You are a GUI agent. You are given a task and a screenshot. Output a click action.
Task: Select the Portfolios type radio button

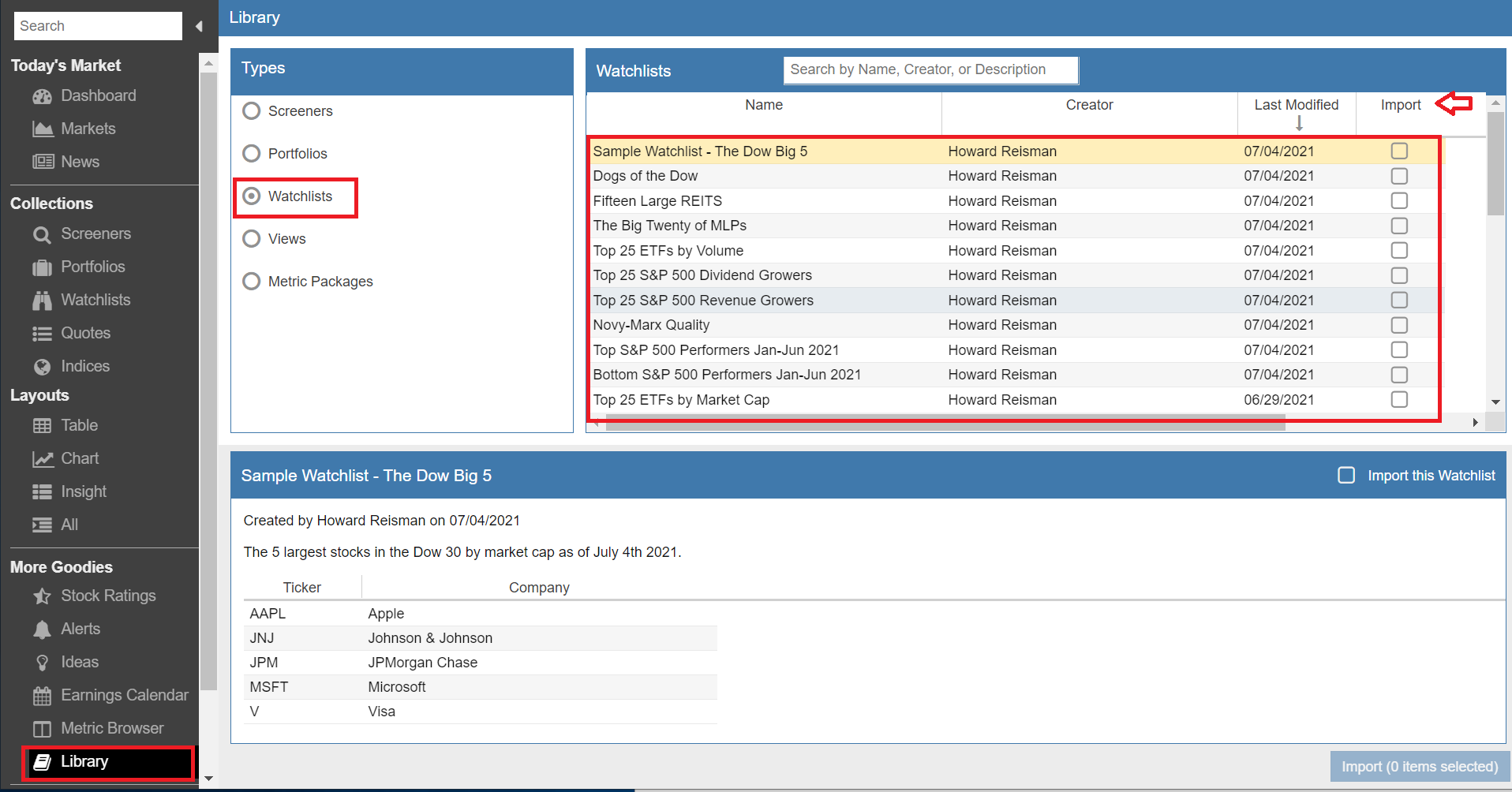252,153
